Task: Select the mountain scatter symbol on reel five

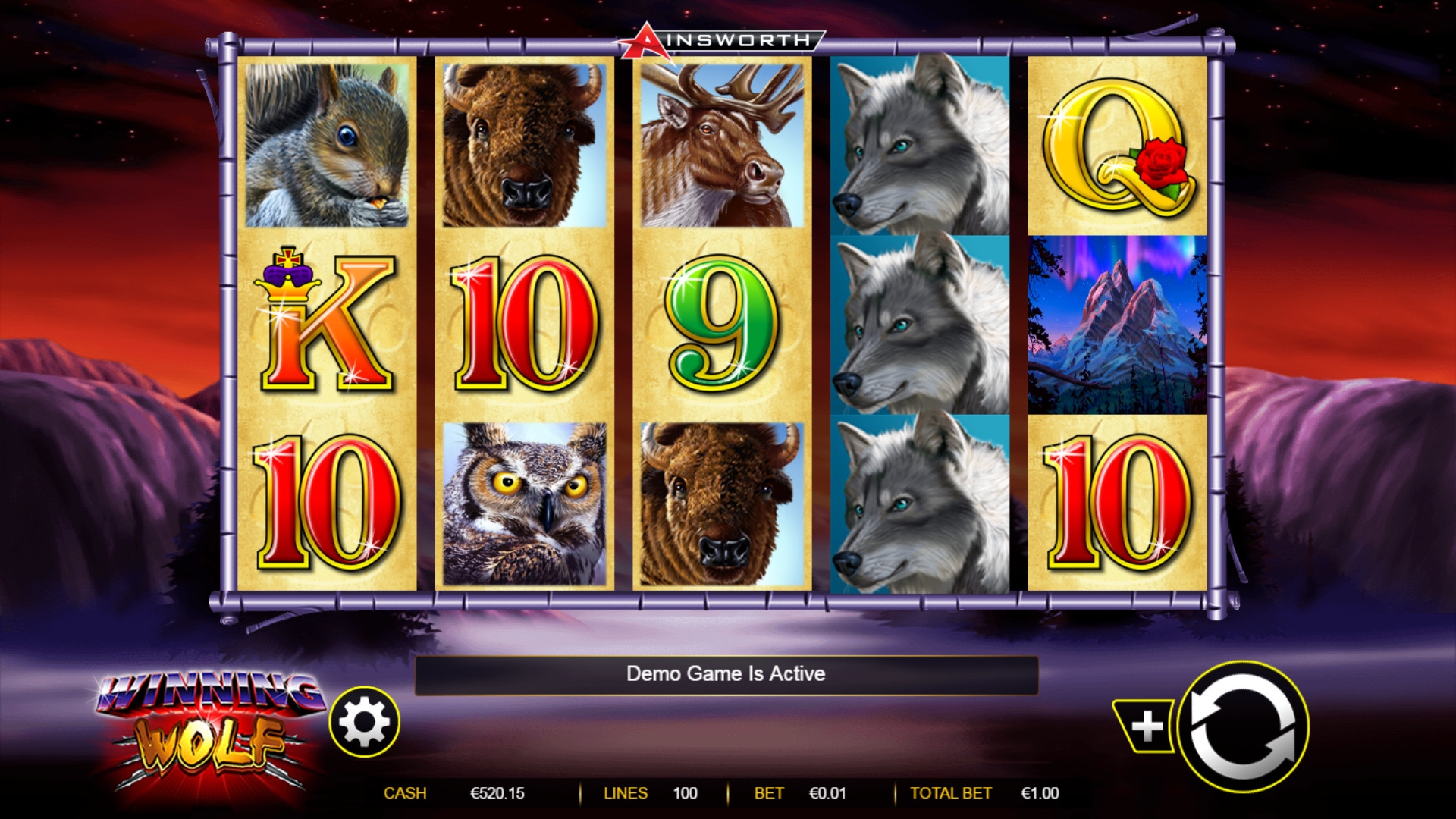Action: [x=1117, y=325]
